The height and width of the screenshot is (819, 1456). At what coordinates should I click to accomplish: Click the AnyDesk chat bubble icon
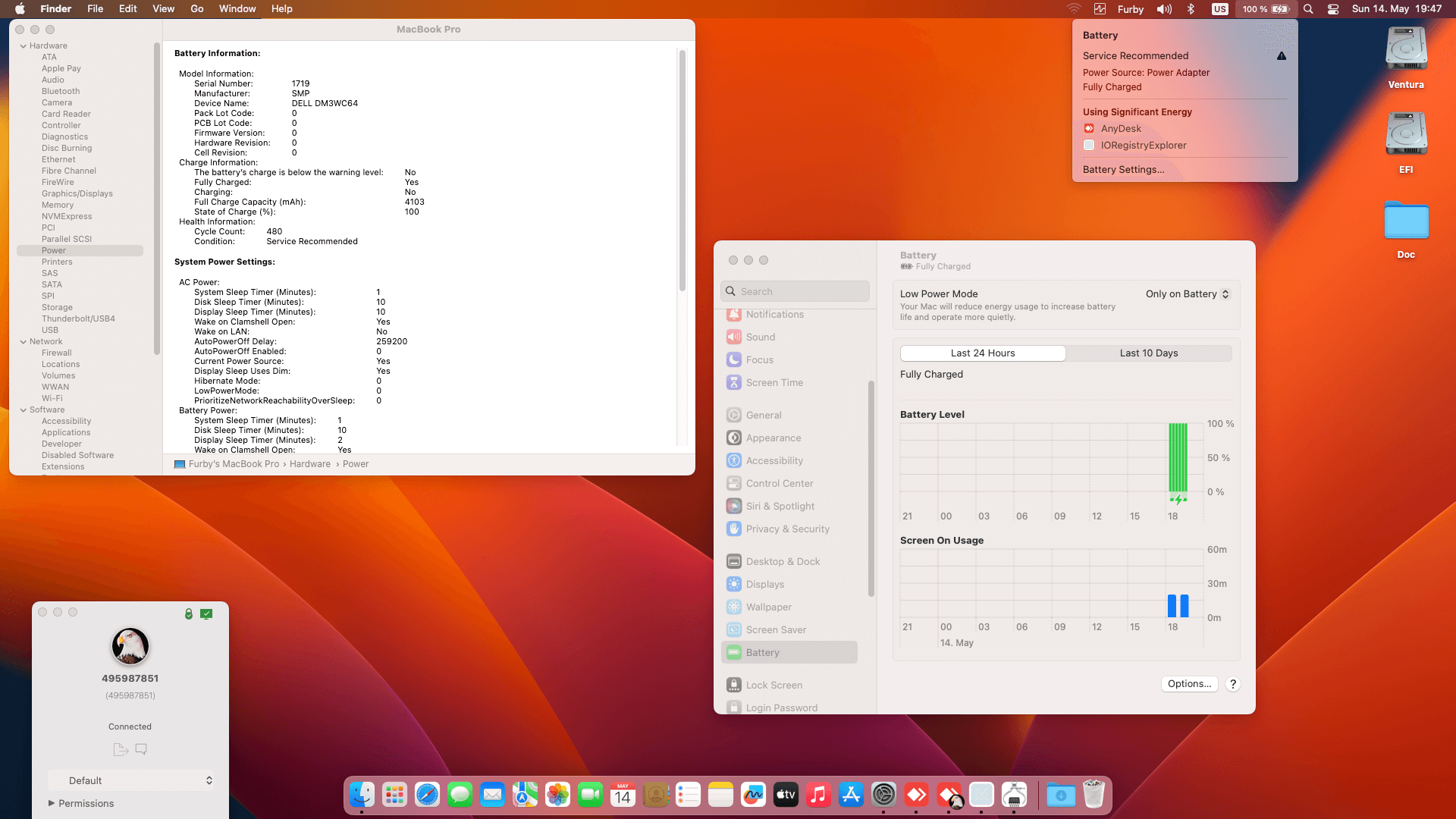pos(141,749)
